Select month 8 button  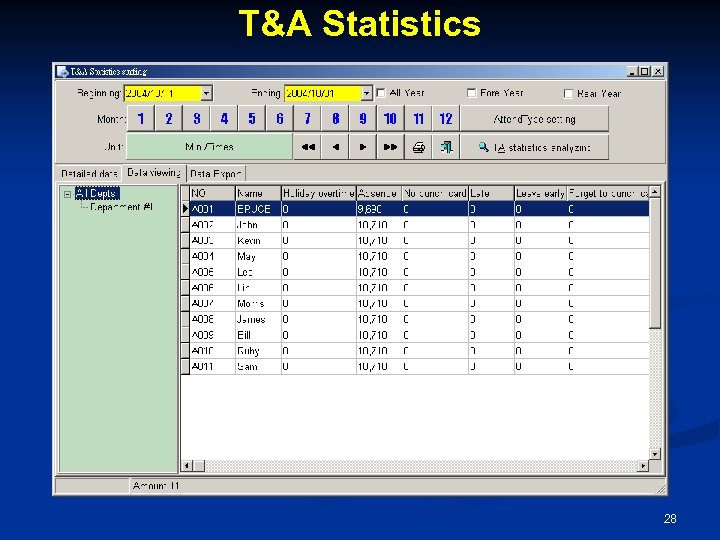point(336,119)
